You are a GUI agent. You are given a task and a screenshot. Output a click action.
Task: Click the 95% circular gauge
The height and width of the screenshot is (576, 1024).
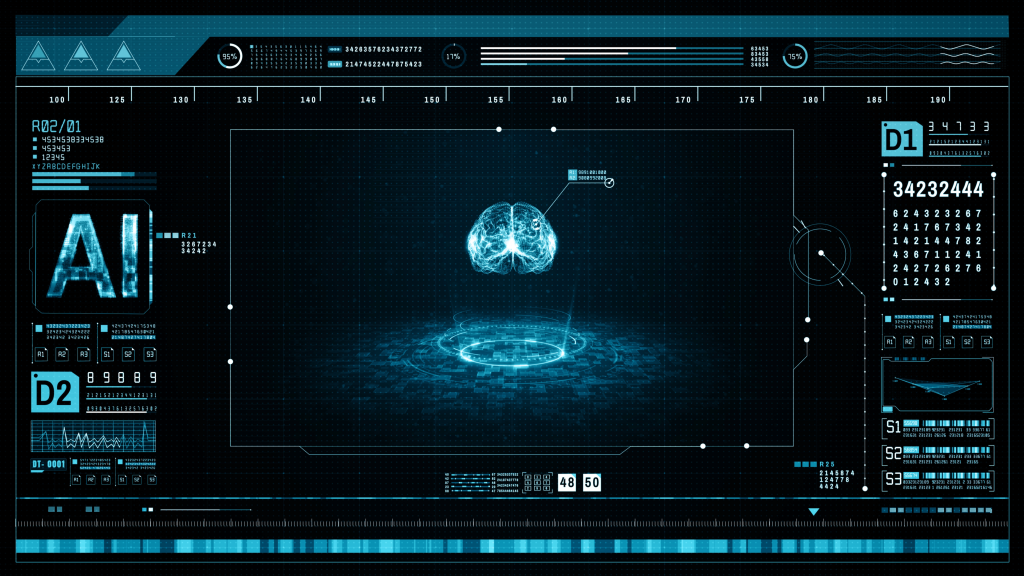pos(230,57)
